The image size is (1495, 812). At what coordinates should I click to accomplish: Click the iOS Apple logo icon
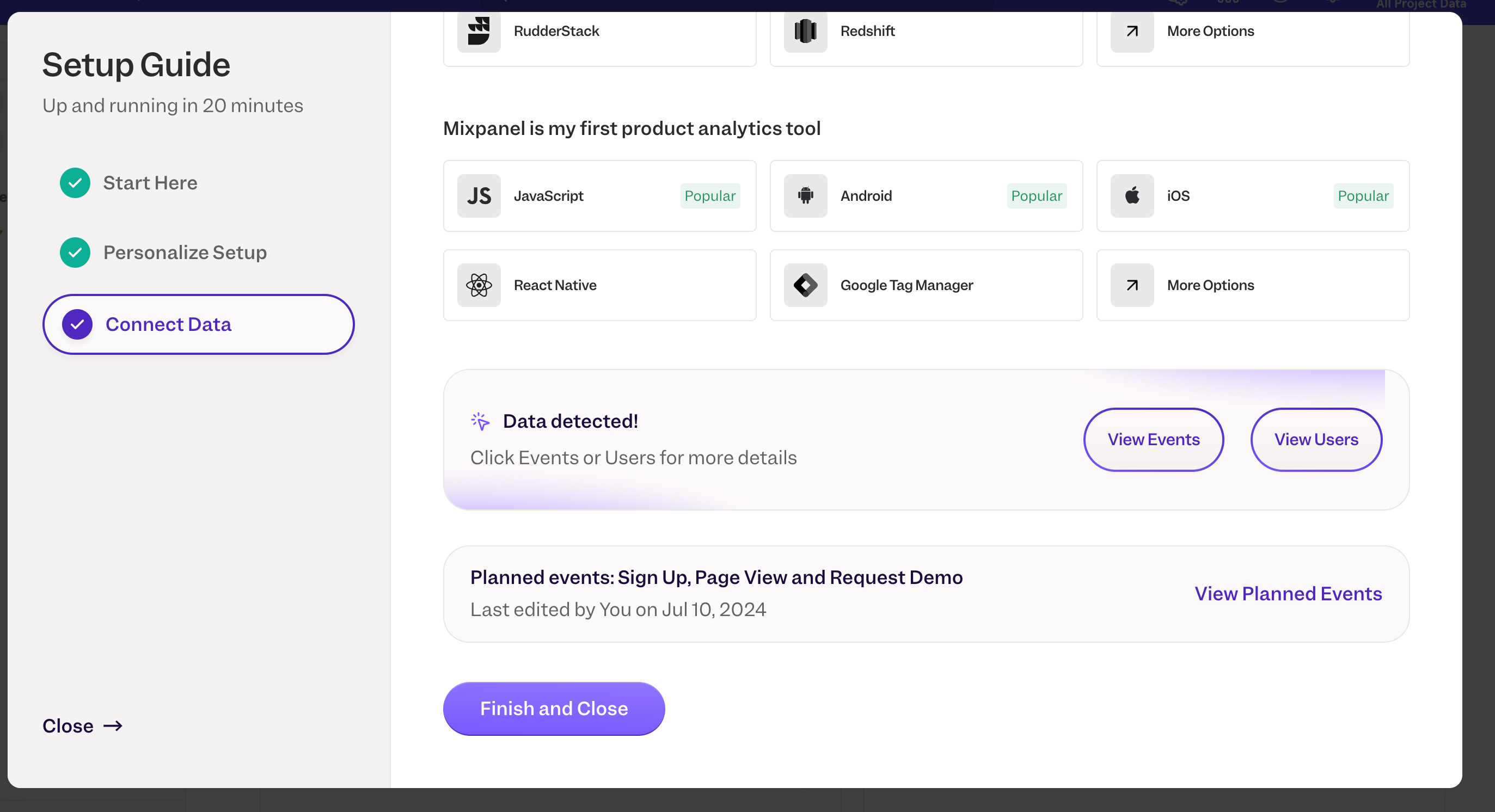pos(1132,196)
